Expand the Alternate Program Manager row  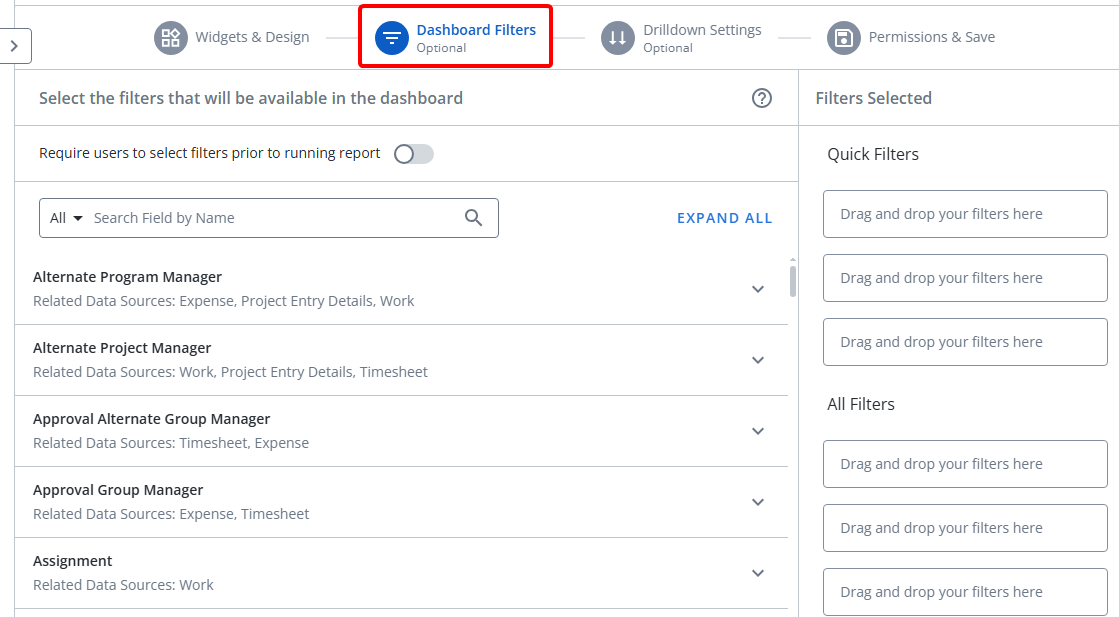point(758,289)
